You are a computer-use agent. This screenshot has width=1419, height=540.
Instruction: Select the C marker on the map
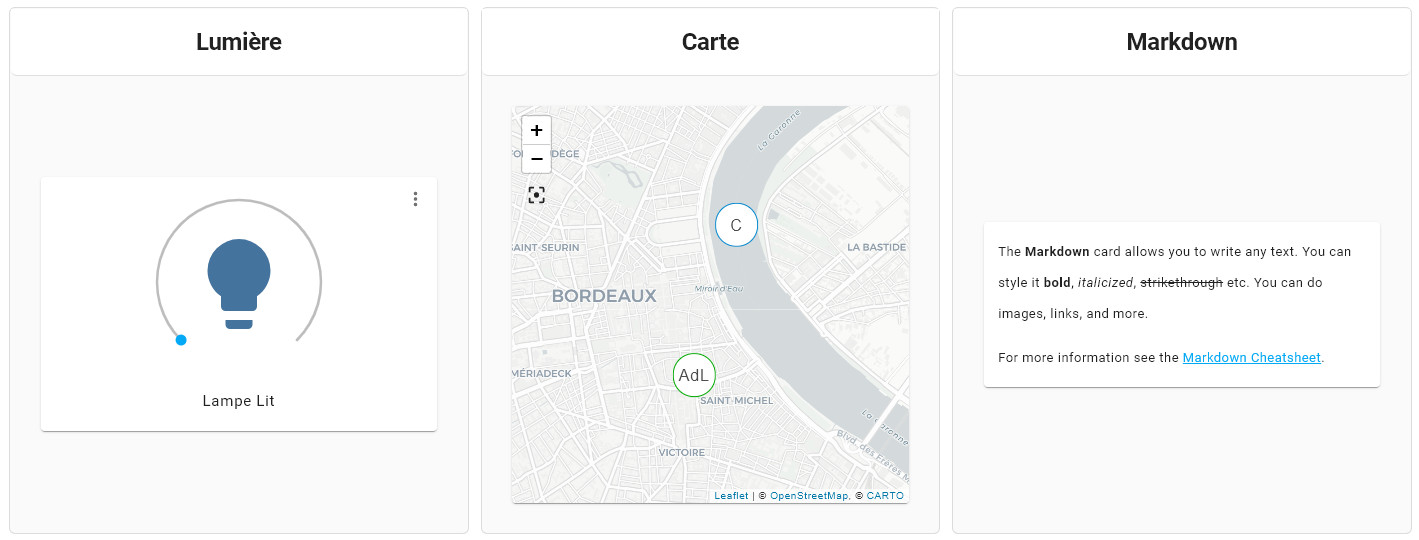[736, 225]
